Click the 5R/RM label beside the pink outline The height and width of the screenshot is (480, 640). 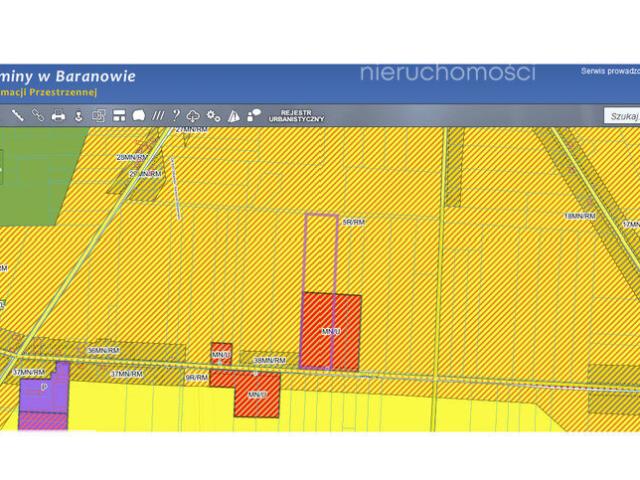point(353,222)
